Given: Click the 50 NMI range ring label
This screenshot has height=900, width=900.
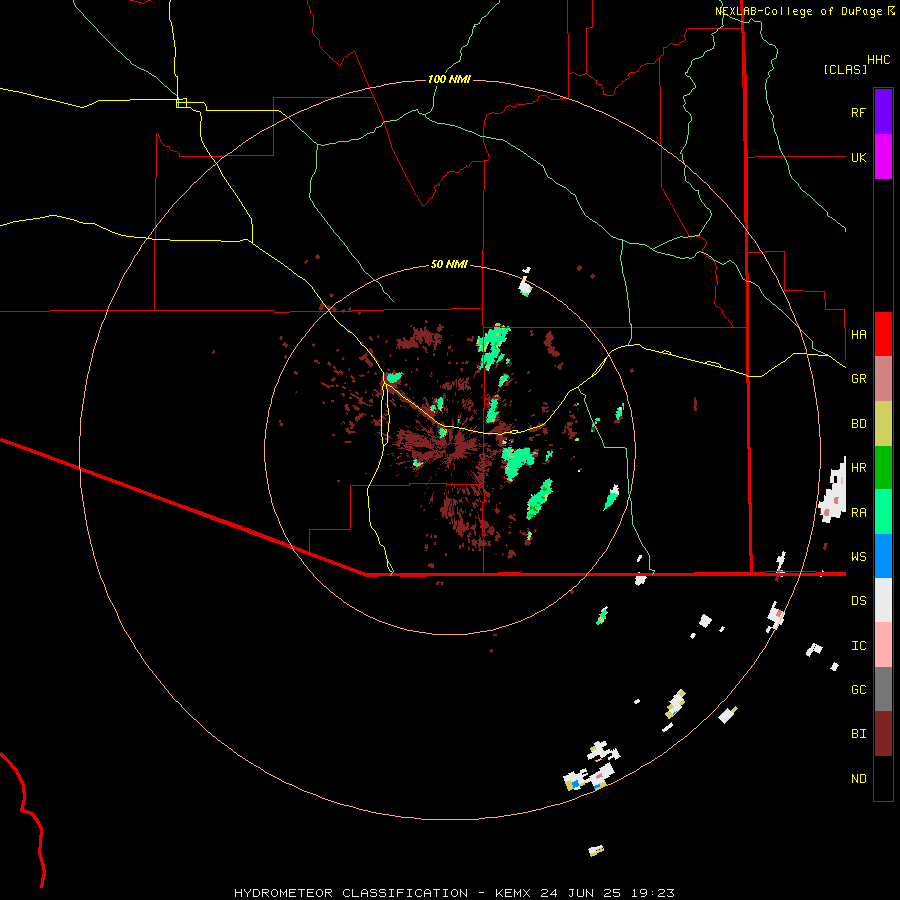Looking at the screenshot, I should [x=449, y=264].
